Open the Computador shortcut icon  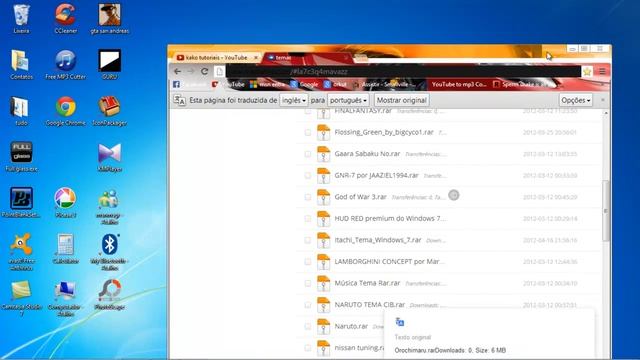(x=65, y=298)
